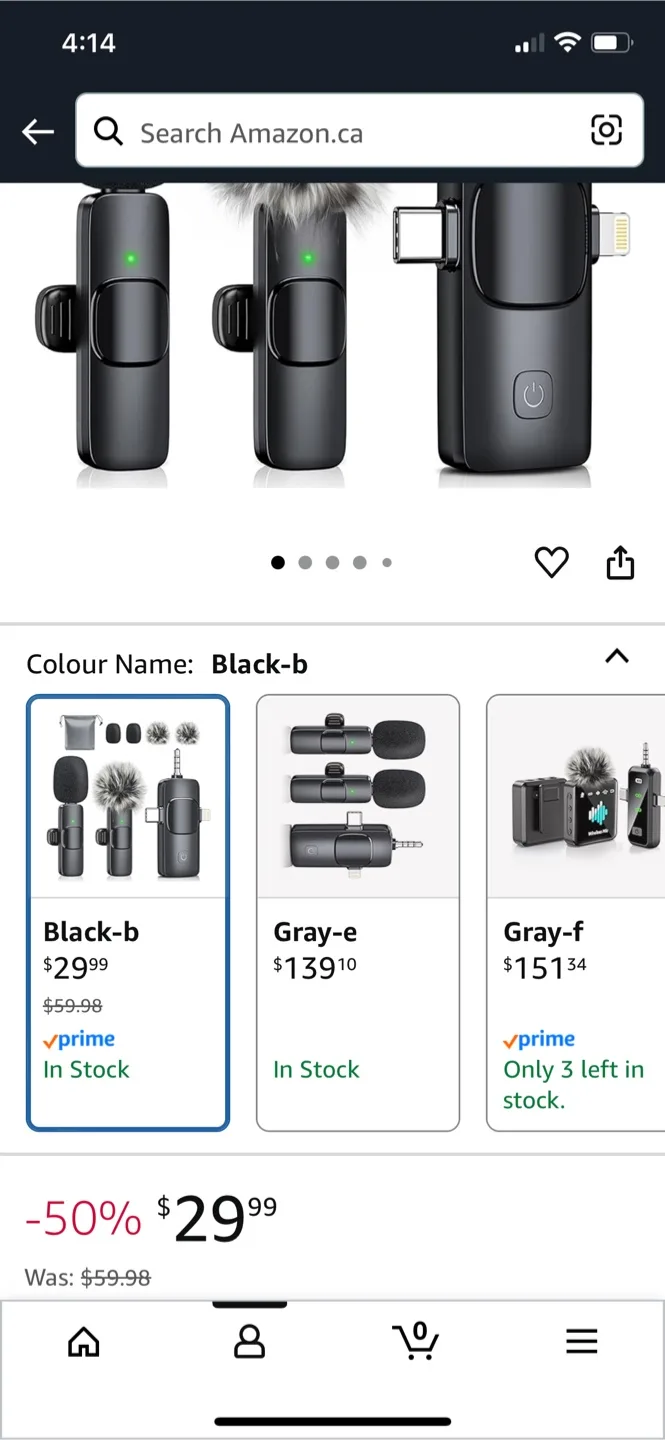Image resolution: width=665 pixels, height=1440 pixels.
Task: Tap the share icon
Action: coord(620,562)
